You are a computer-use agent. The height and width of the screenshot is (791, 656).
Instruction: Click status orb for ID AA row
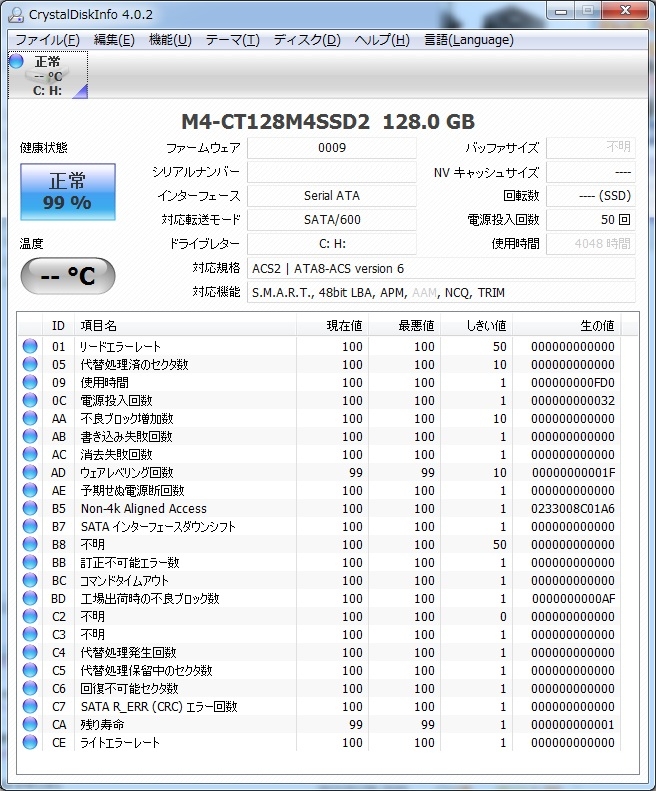[30, 418]
